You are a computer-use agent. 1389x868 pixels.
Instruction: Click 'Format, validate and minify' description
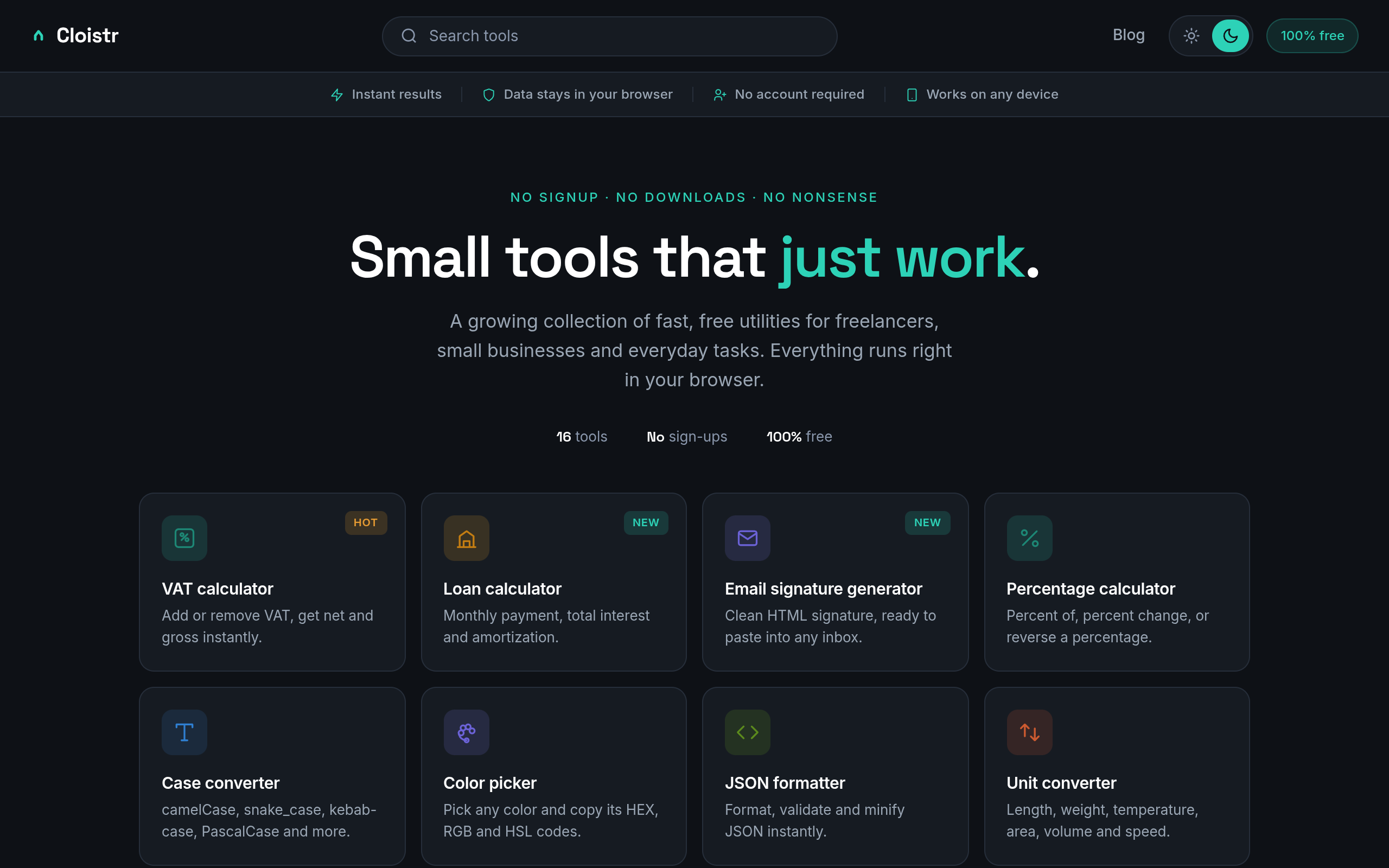(814, 820)
